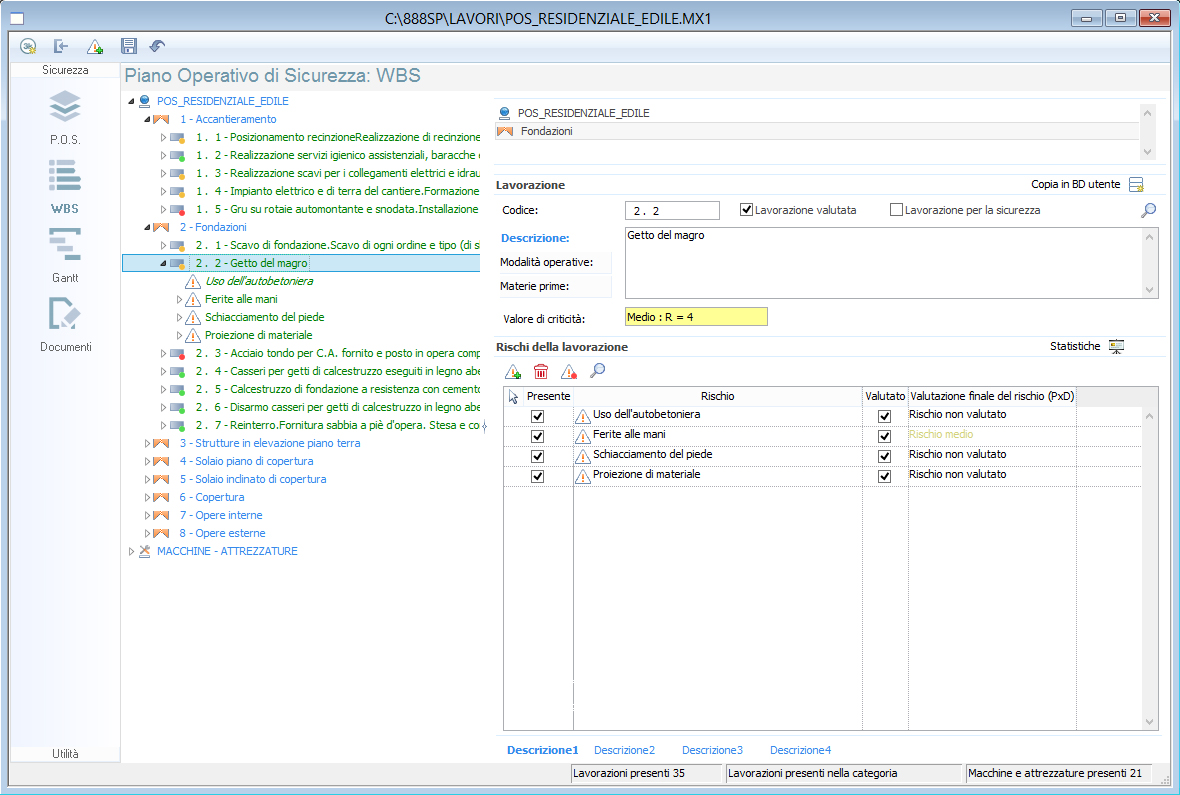Click MACCHINE - ATTREZZATURE tools icon
Viewport: 1180px width, 795px height.
tap(144, 551)
